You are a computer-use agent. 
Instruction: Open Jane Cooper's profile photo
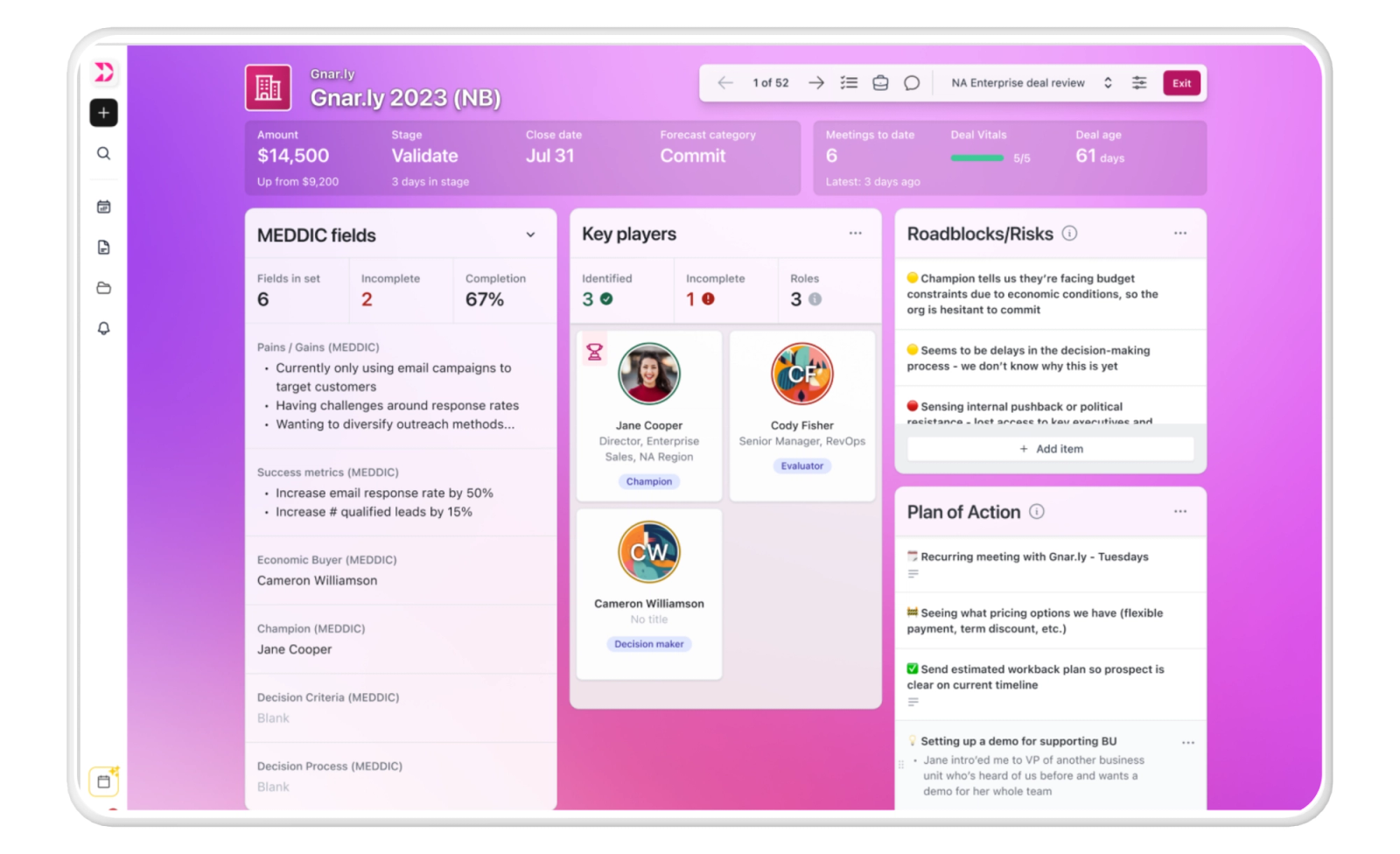point(649,374)
